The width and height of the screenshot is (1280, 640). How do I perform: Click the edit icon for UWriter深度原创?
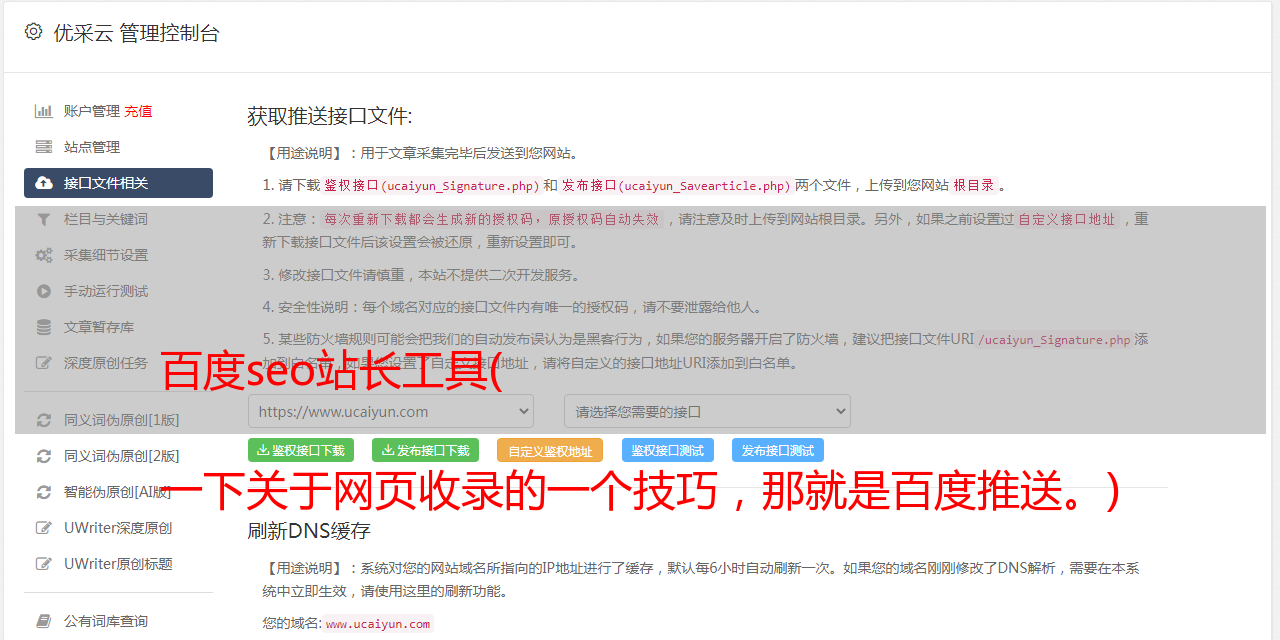pos(44,528)
